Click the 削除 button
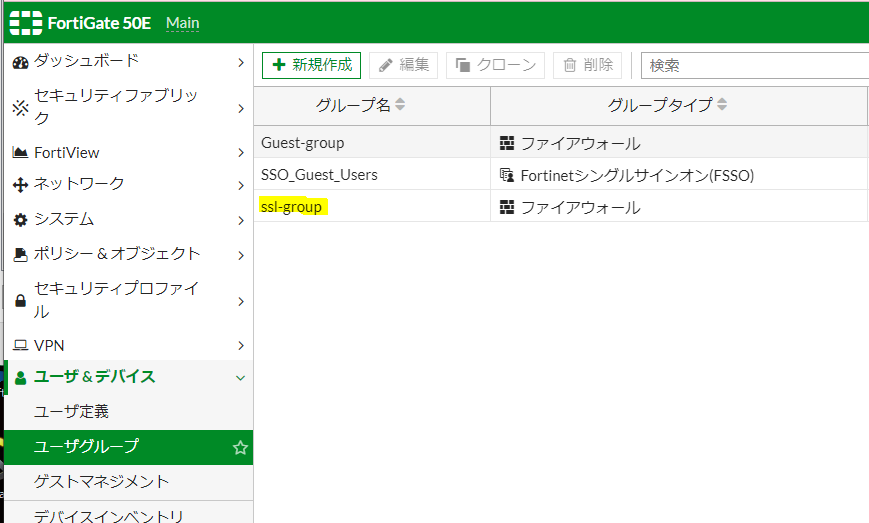 pos(587,65)
